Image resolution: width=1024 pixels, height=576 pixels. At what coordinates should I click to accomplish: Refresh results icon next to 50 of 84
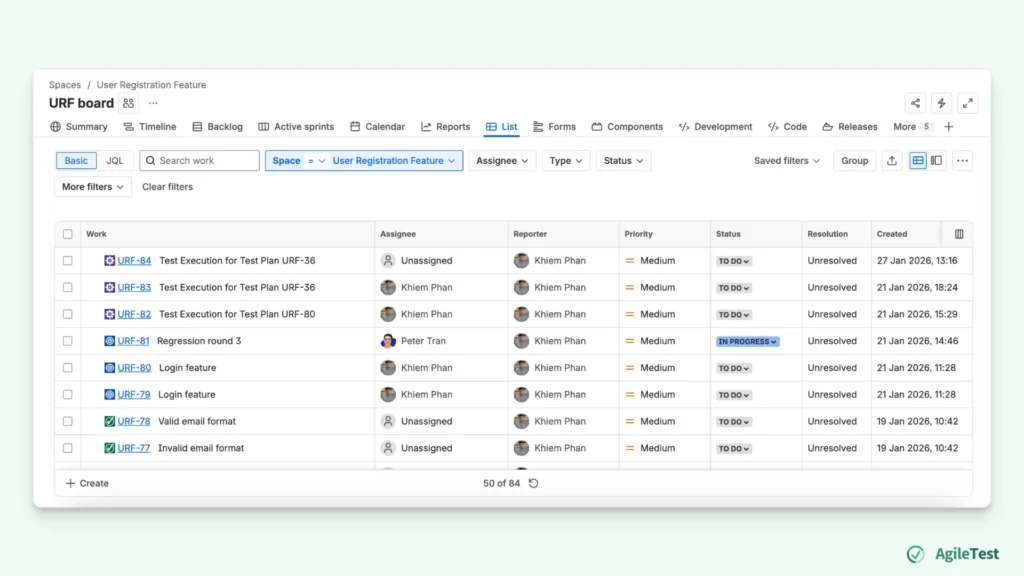pos(534,483)
